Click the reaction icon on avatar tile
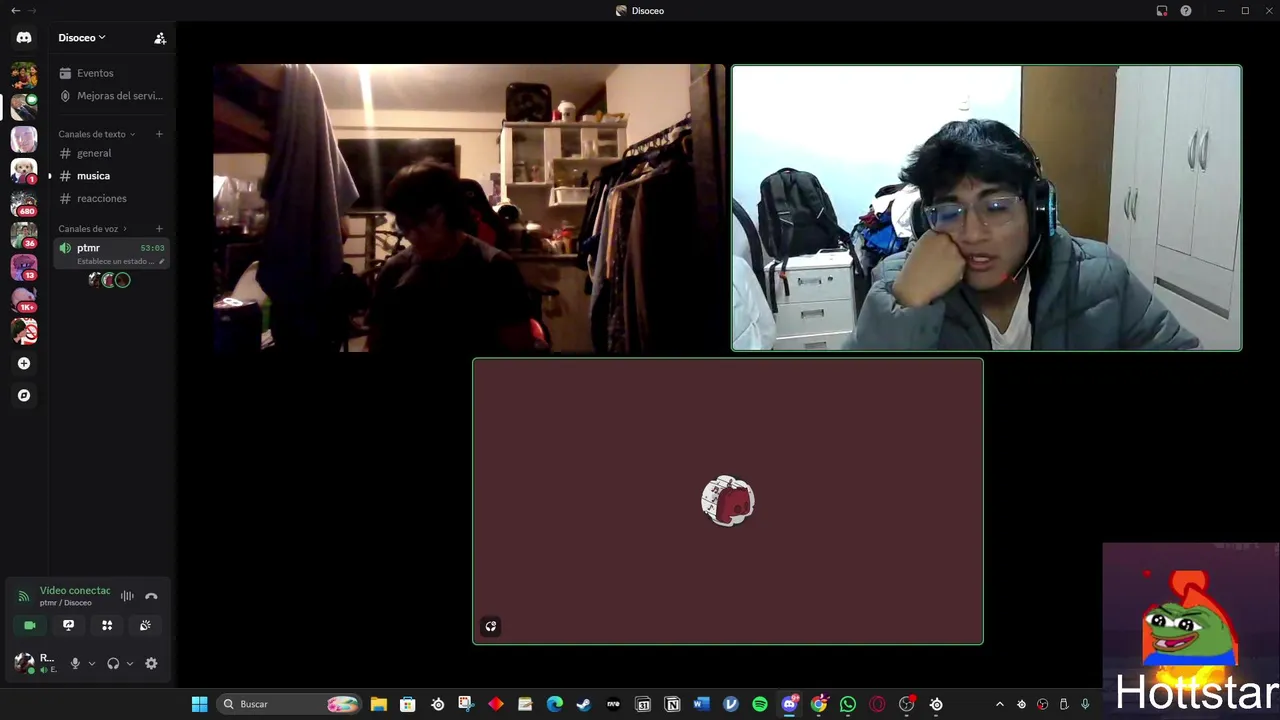This screenshot has height=720, width=1280. (491, 627)
